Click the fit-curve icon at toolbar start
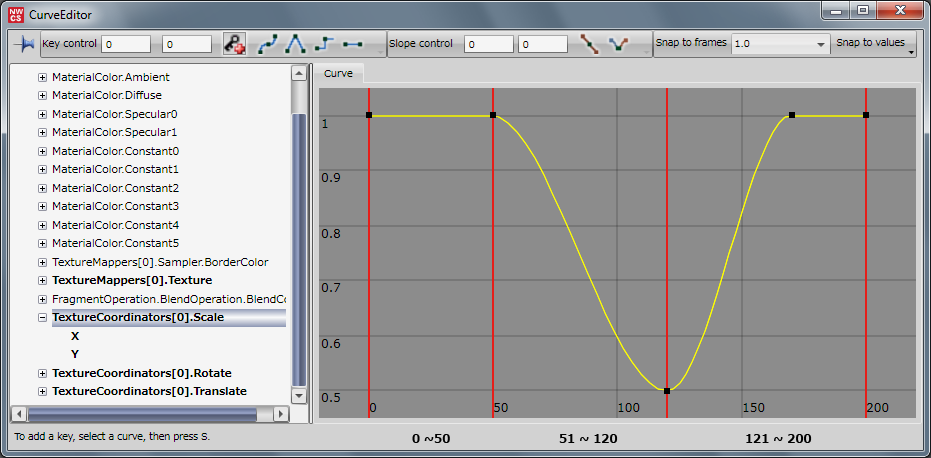Image resolution: width=931 pixels, height=458 pixels. point(23,45)
